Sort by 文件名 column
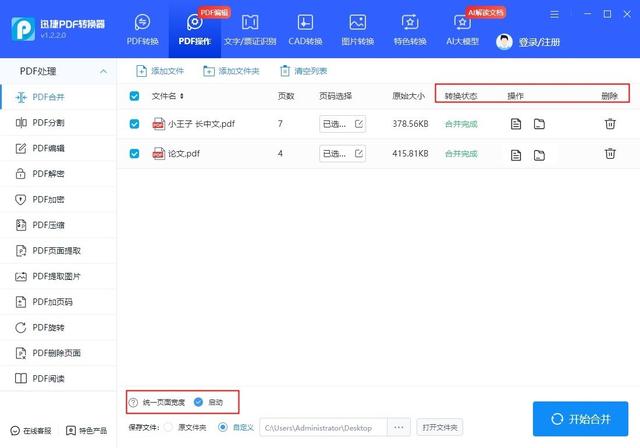The image size is (640, 448). (x=168, y=96)
